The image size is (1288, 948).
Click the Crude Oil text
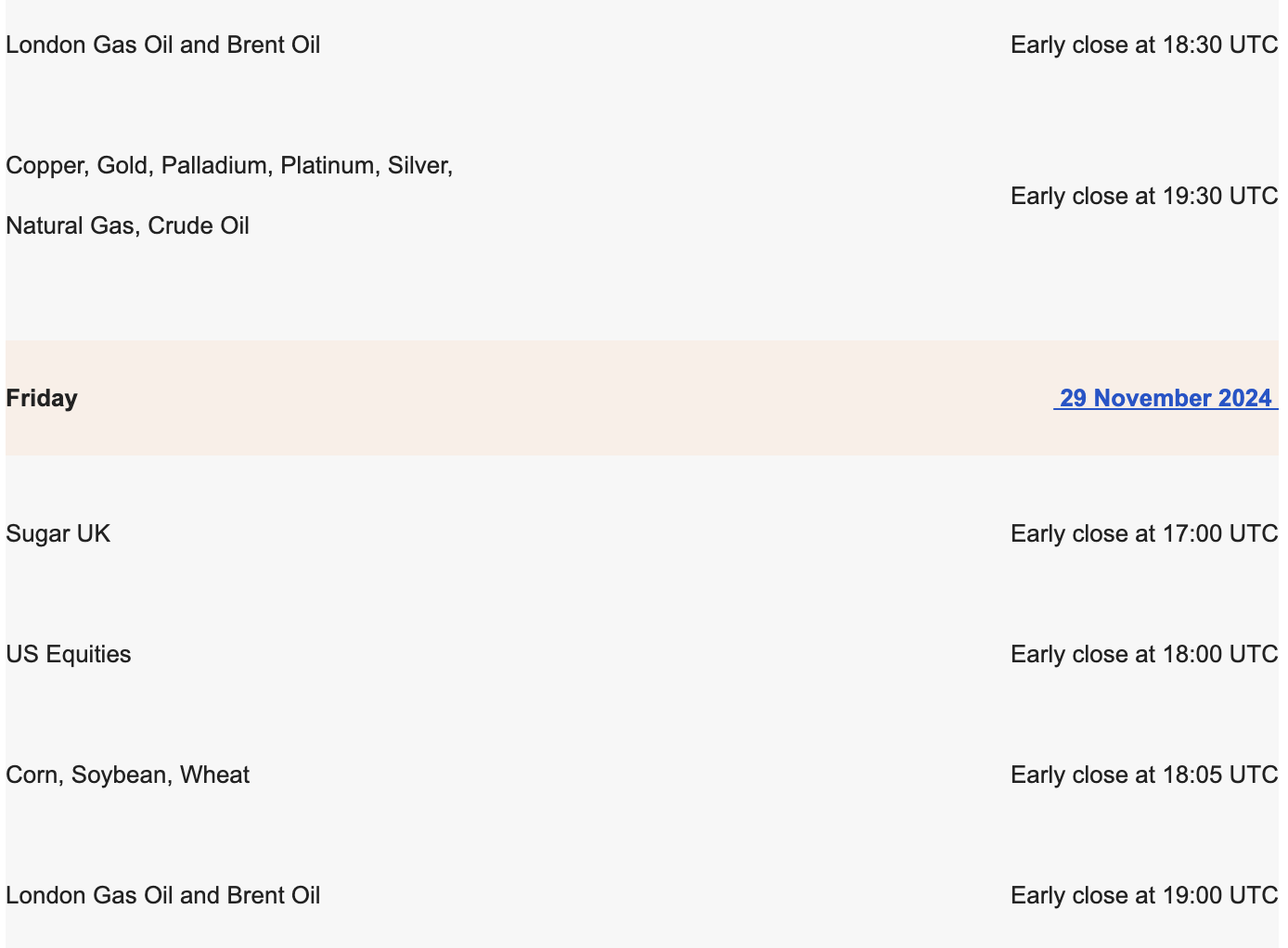199,225
